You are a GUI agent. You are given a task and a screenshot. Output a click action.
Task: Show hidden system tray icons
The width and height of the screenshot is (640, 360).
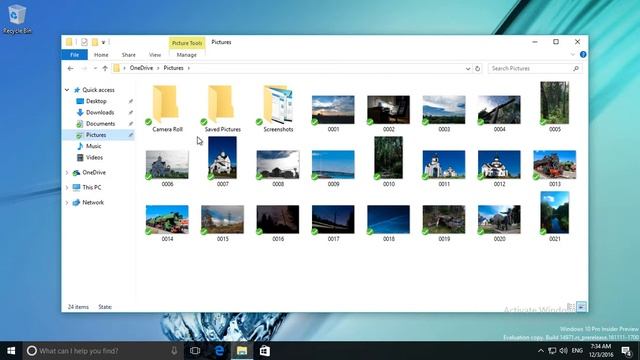click(541, 351)
